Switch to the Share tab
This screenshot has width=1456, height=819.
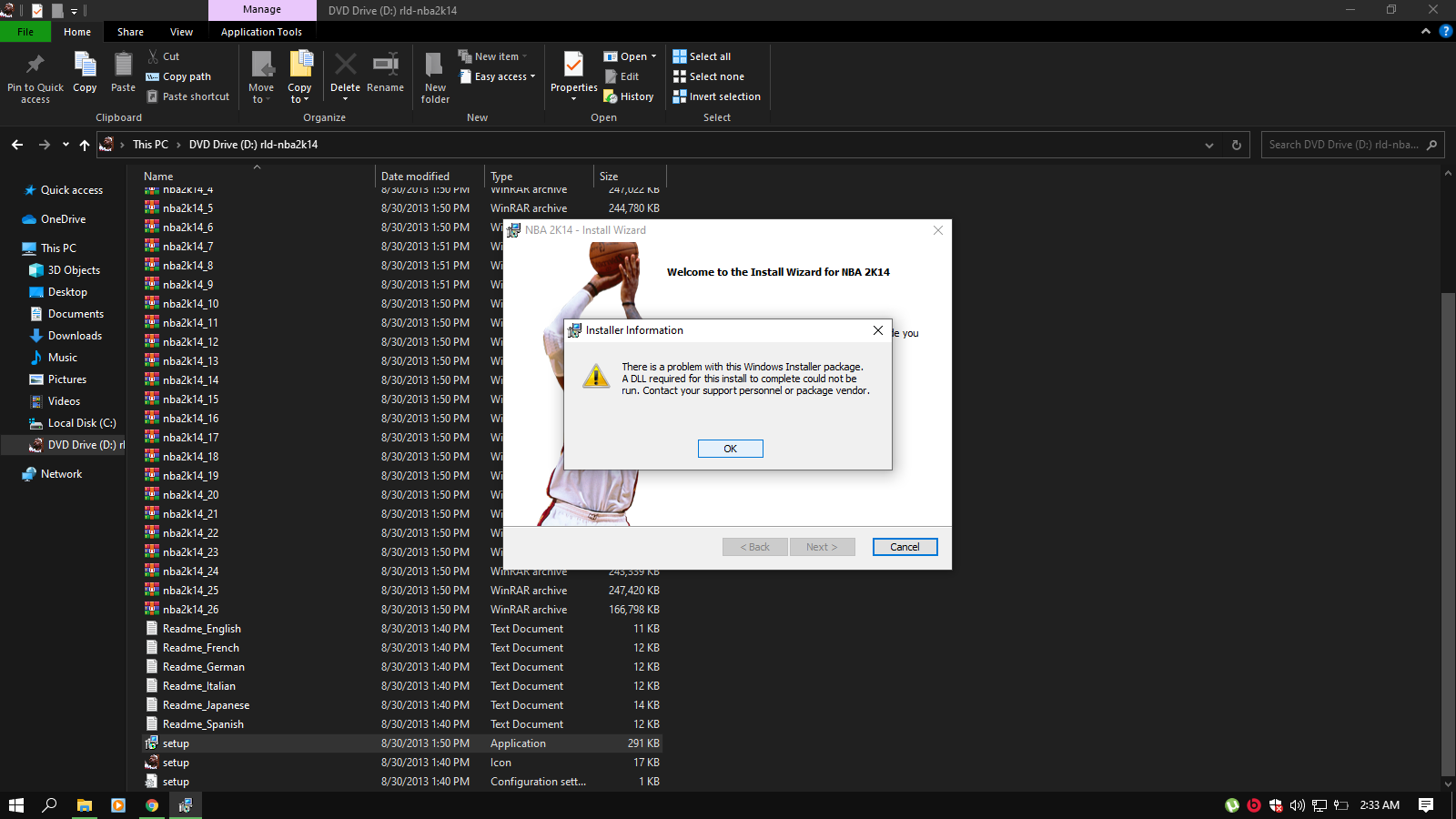coord(130,32)
